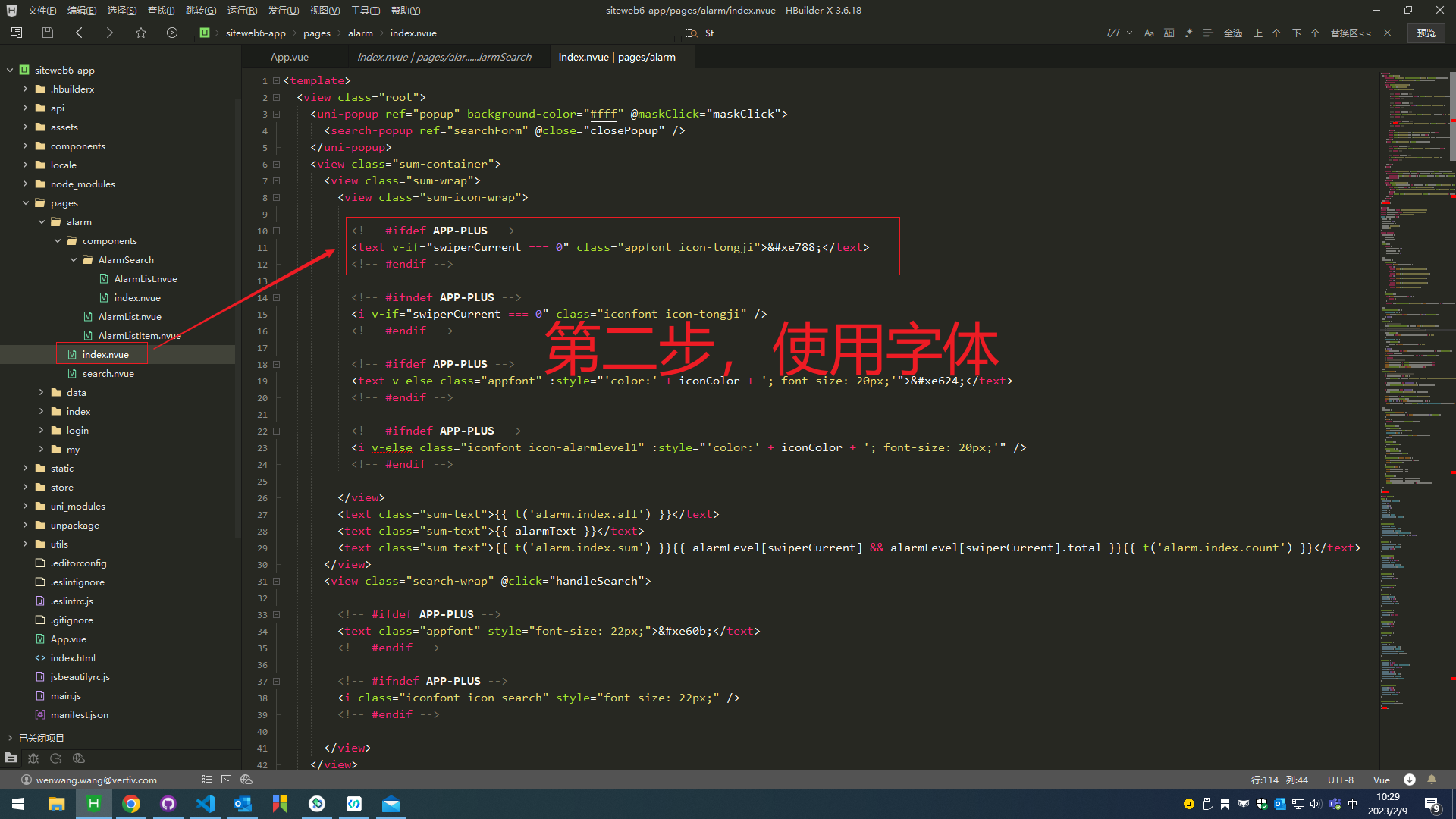Viewport: 1456px width, 819px height.
Task: Open search.nvue in the file tree
Action: [x=108, y=373]
